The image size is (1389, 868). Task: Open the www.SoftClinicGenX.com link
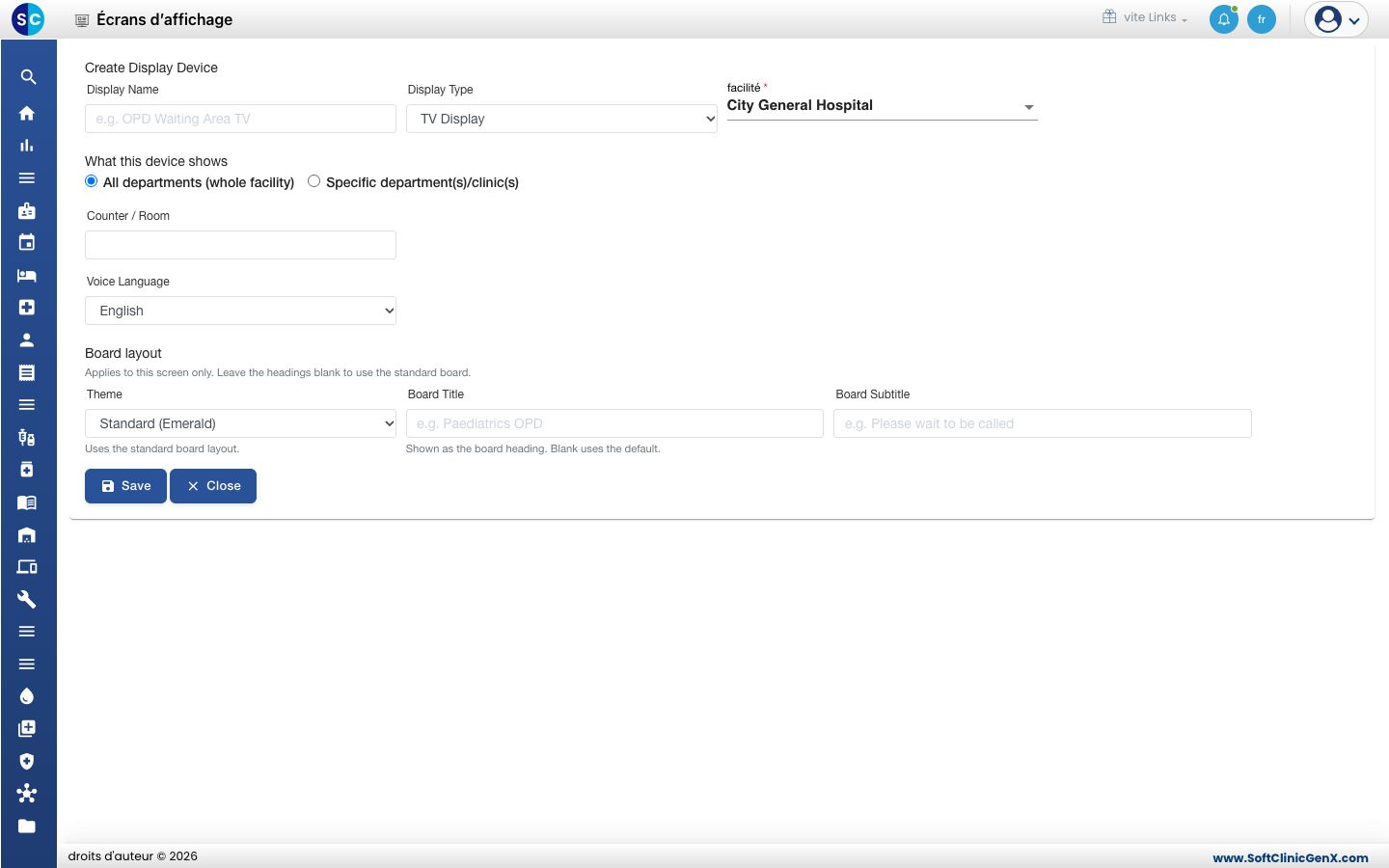click(x=1291, y=857)
